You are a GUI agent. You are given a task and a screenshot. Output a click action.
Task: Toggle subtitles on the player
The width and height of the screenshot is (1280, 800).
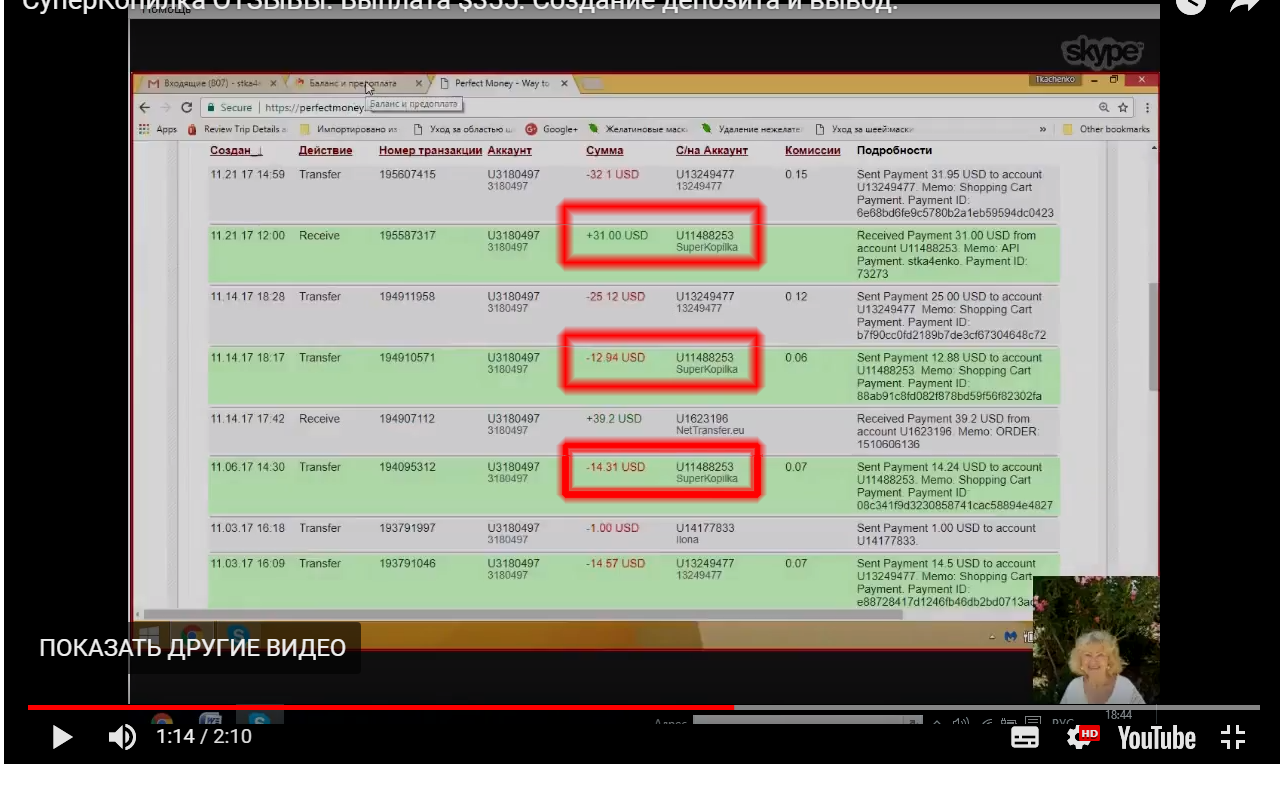[x=1025, y=738]
